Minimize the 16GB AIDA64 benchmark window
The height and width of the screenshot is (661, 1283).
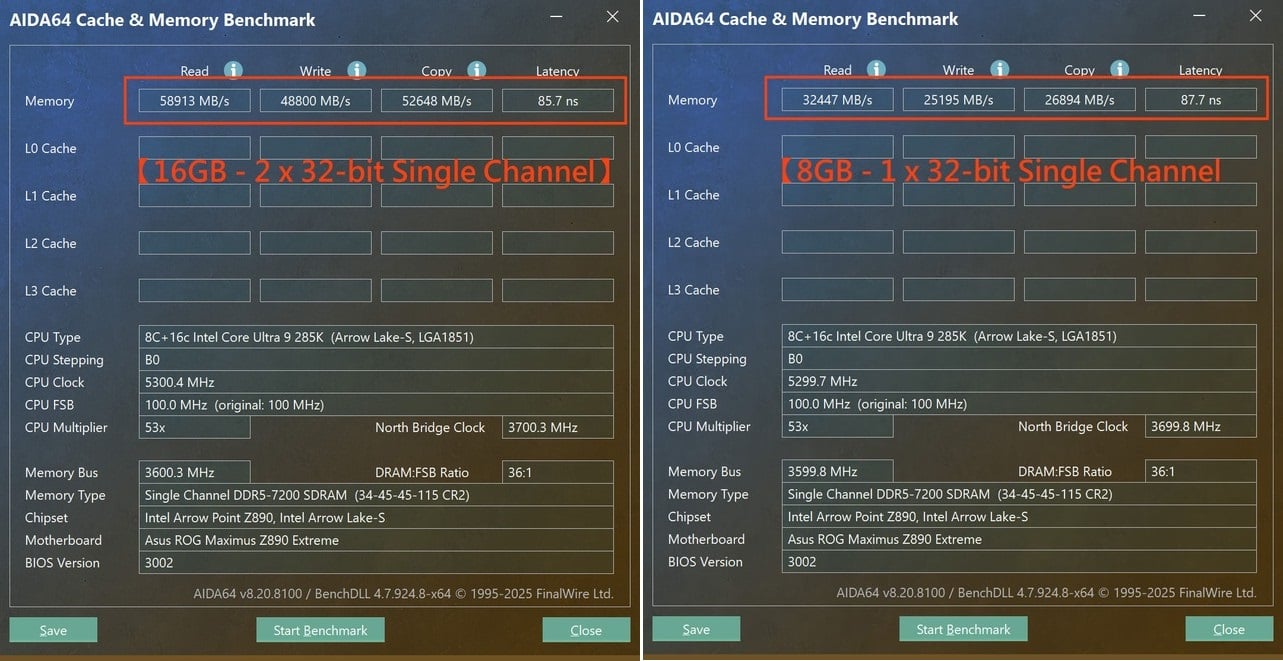click(x=556, y=17)
